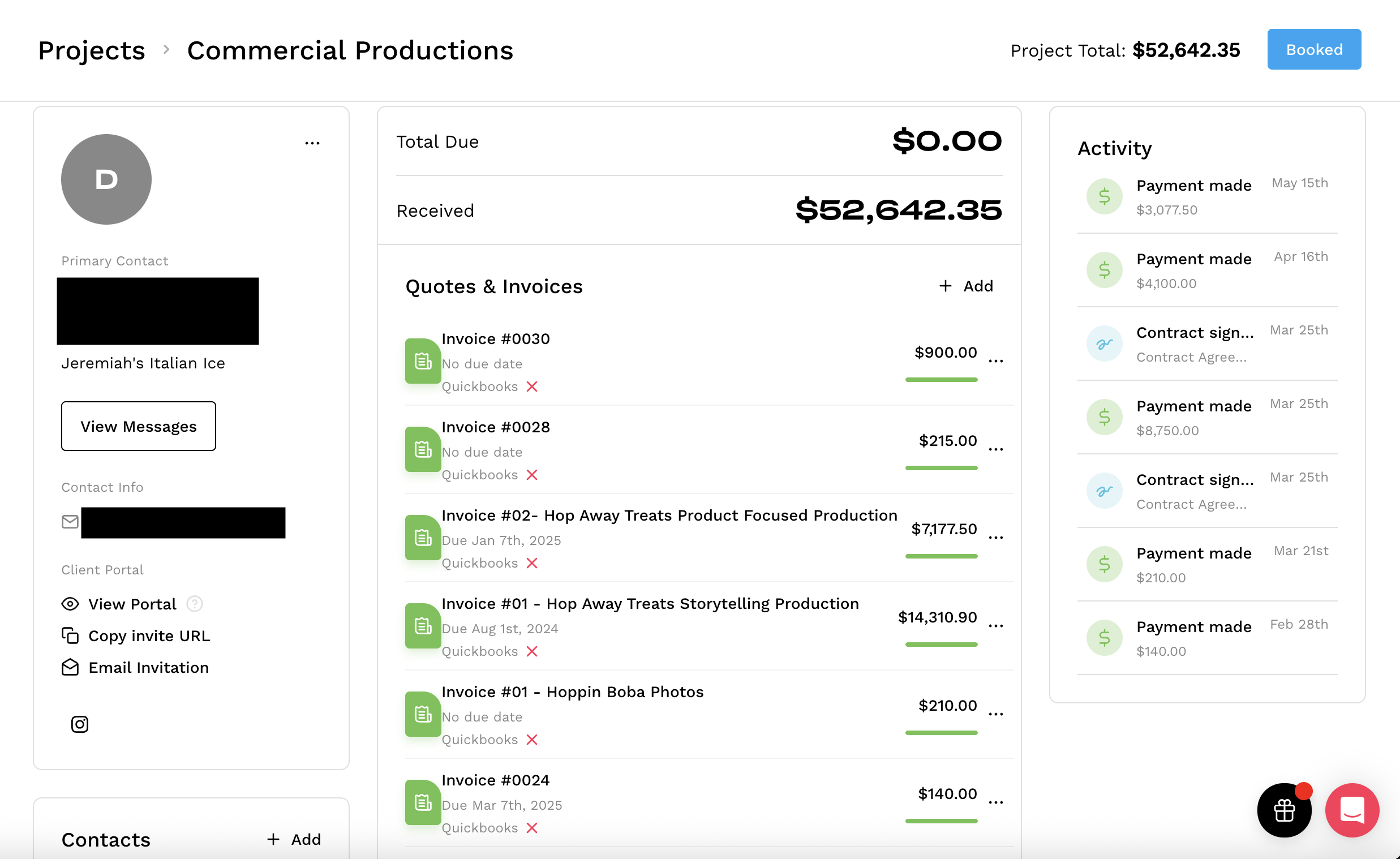This screenshot has height=859, width=1400.
Task: Open the Booked status dropdown
Action: [x=1313, y=49]
